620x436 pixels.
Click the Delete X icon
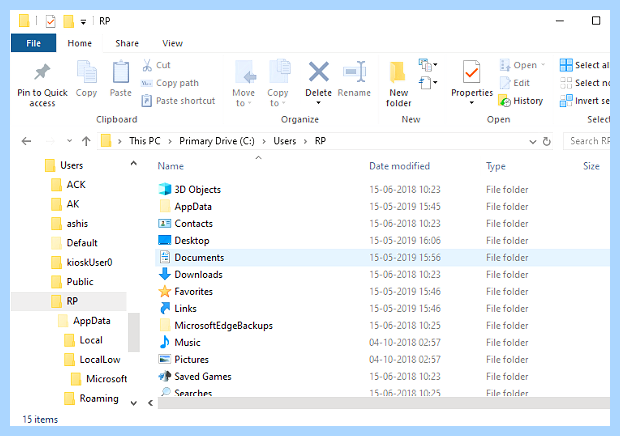click(319, 72)
